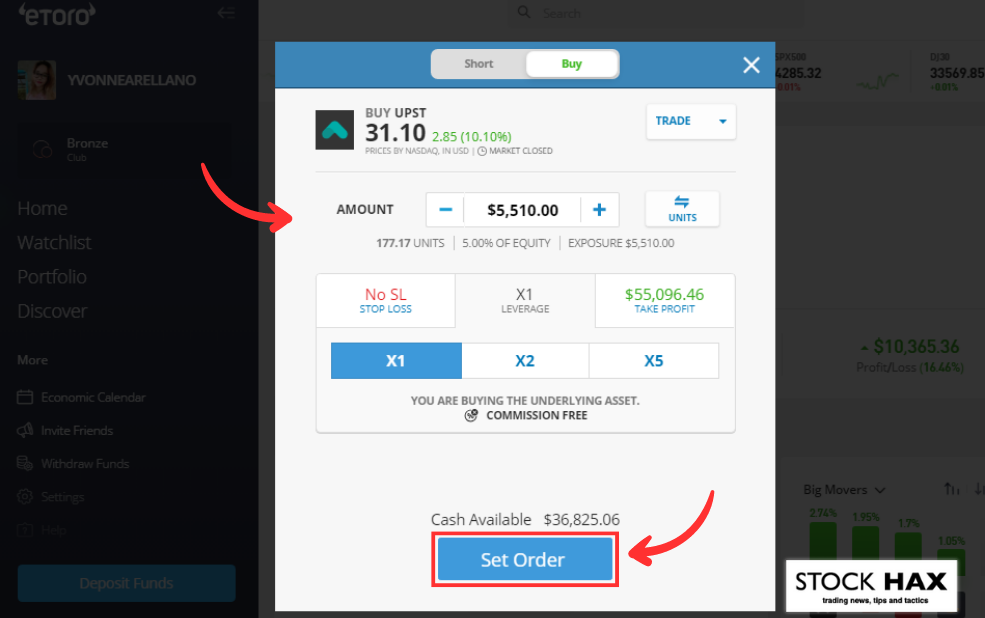985x618 pixels.
Task: Click the Set Order button
Action: coord(525,559)
